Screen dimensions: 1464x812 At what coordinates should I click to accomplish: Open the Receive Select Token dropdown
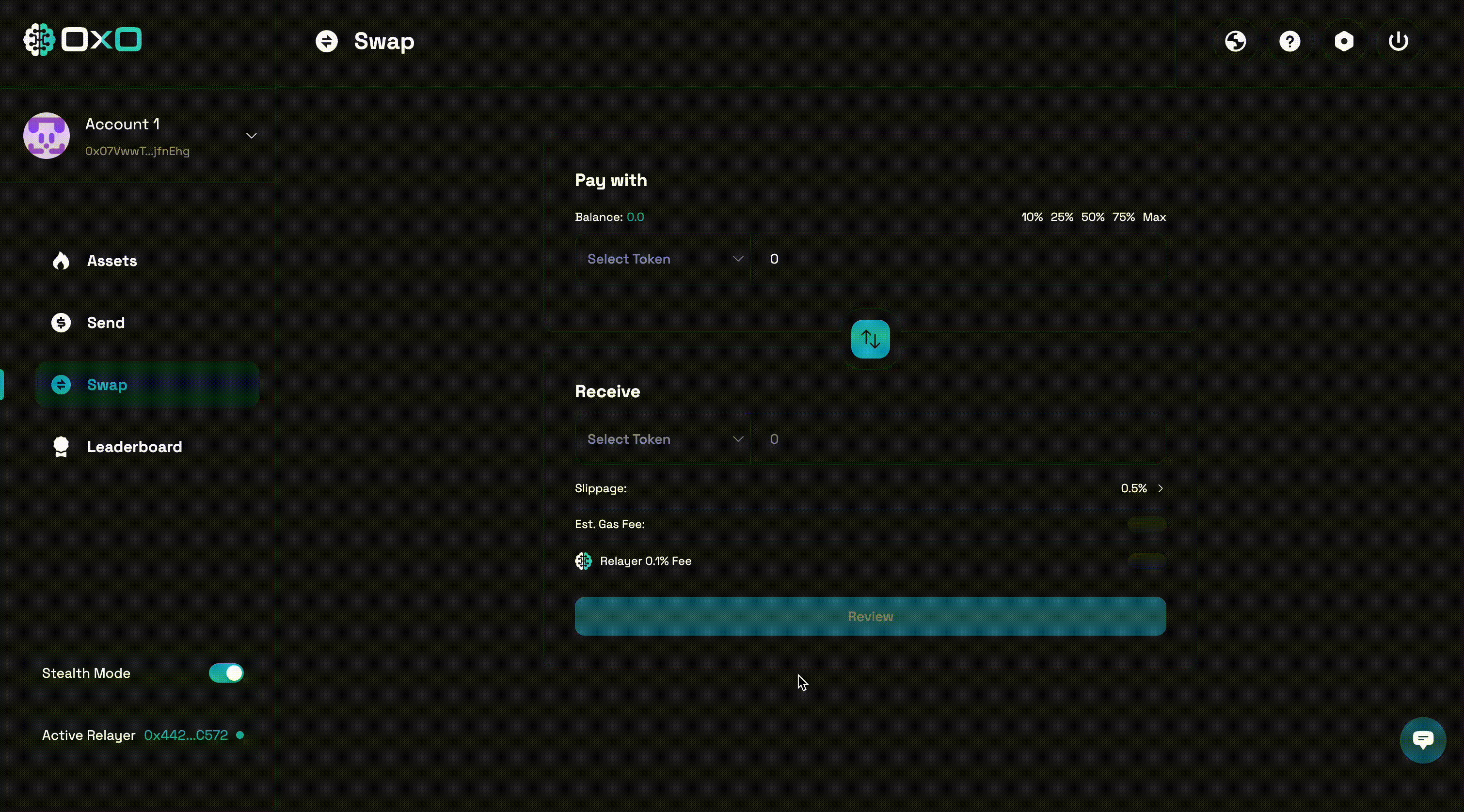pos(663,439)
